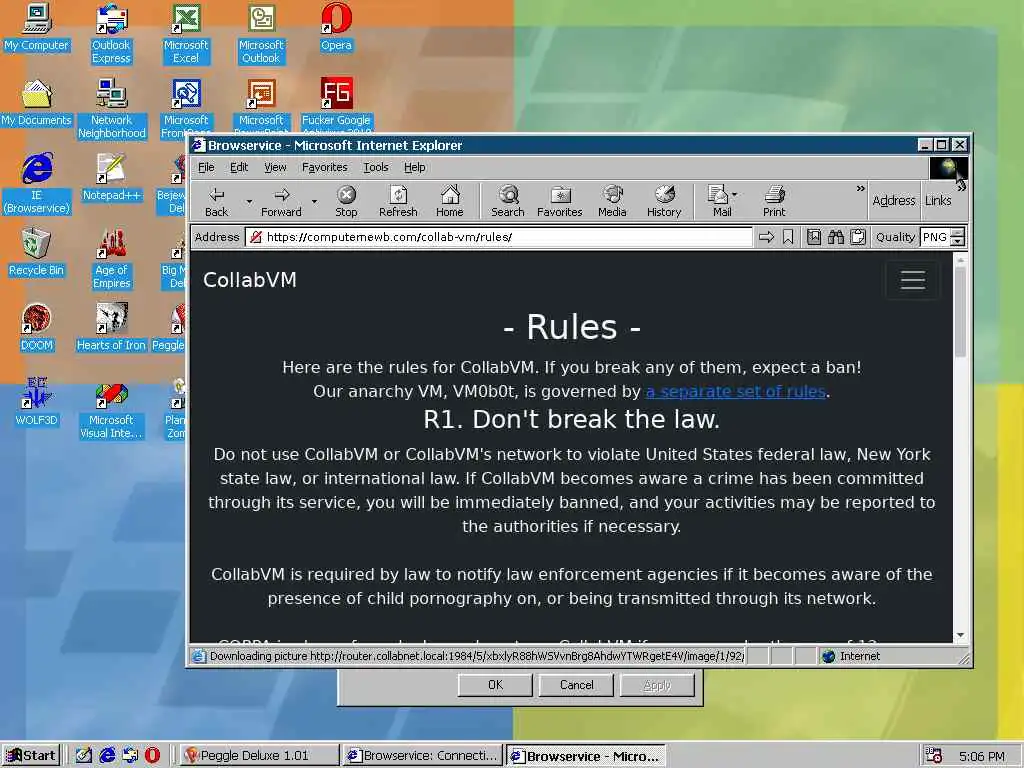Open Hearts of Iron shortcut
Viewport: 1024px width, 768px height.
point(111,328)
